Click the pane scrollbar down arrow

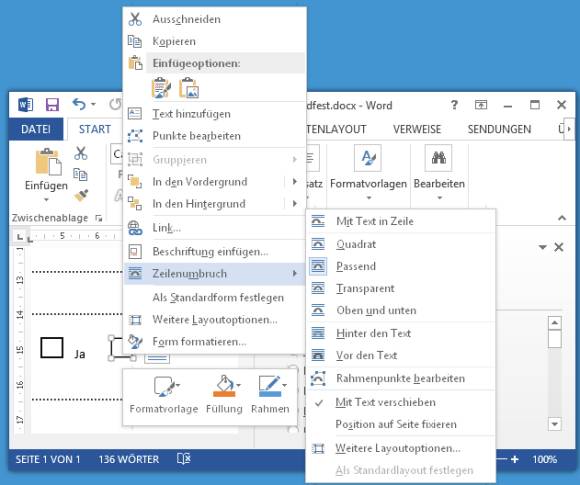coord(554,424)
